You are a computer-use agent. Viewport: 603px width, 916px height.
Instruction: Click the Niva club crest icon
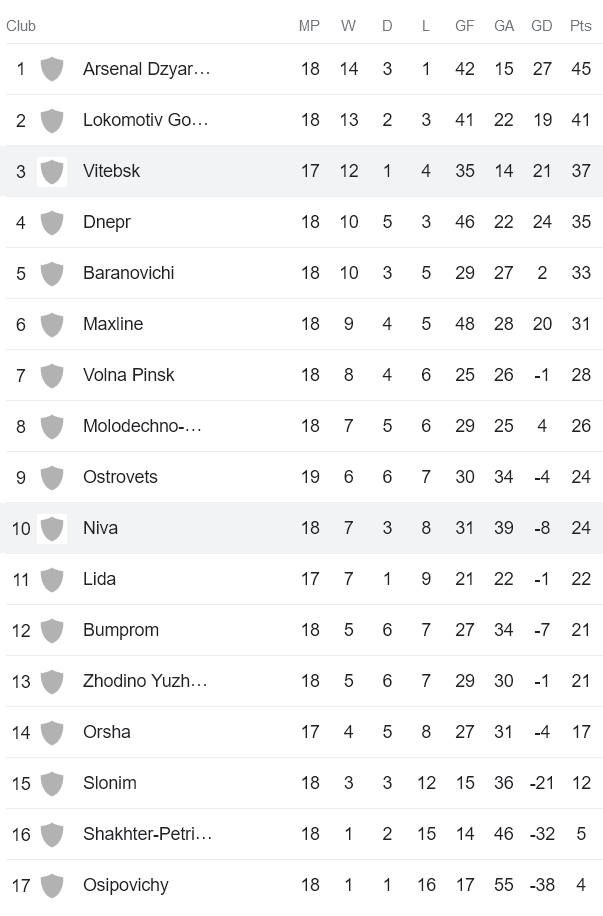click(52, 528)
